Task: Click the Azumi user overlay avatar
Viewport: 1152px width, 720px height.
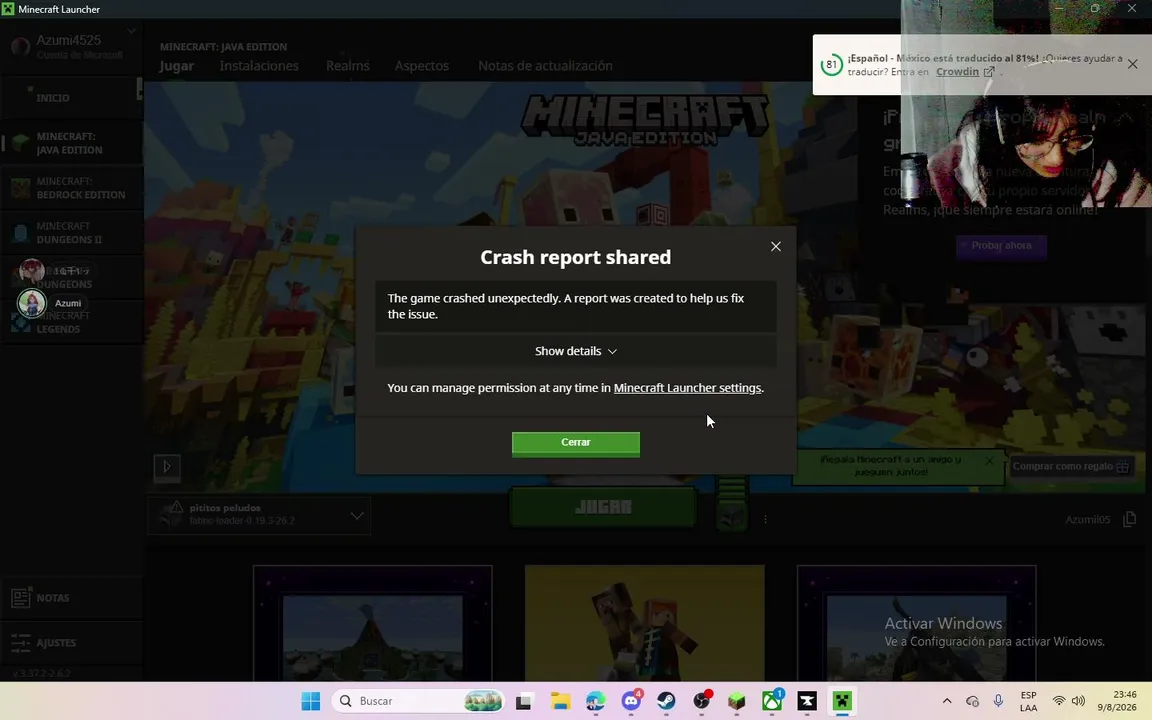Action: pyautogui.click(x=32, y=303)
